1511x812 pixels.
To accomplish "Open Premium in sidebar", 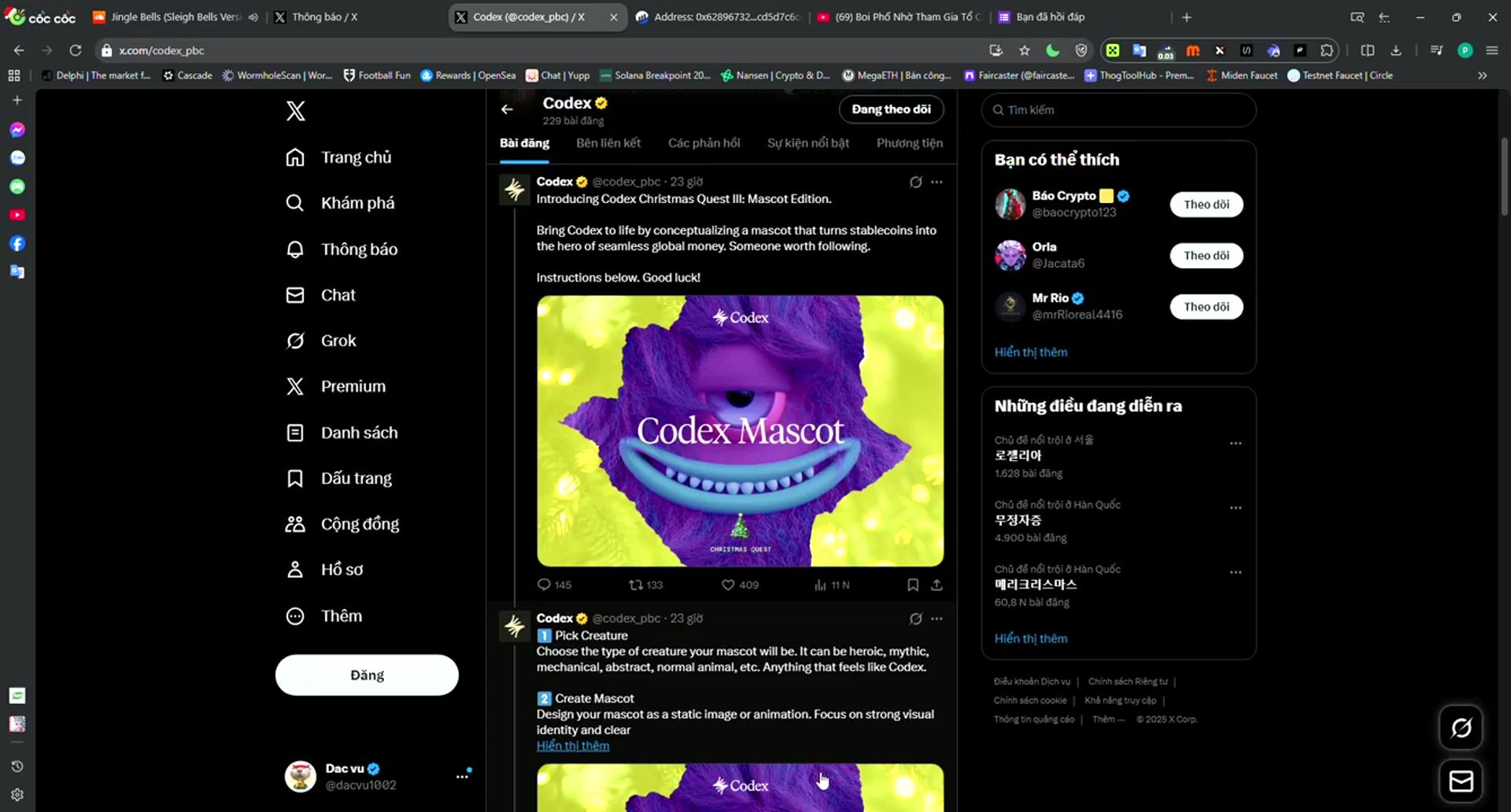I will coord(335,386).
